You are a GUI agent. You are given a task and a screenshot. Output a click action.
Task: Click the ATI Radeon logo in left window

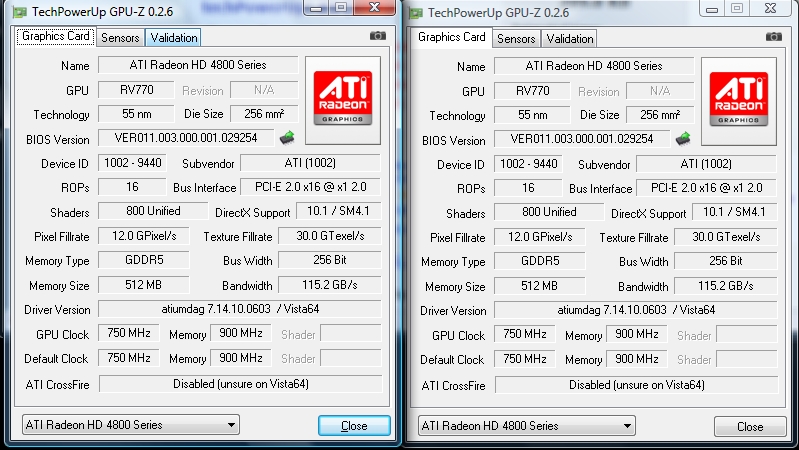[342, 100]
